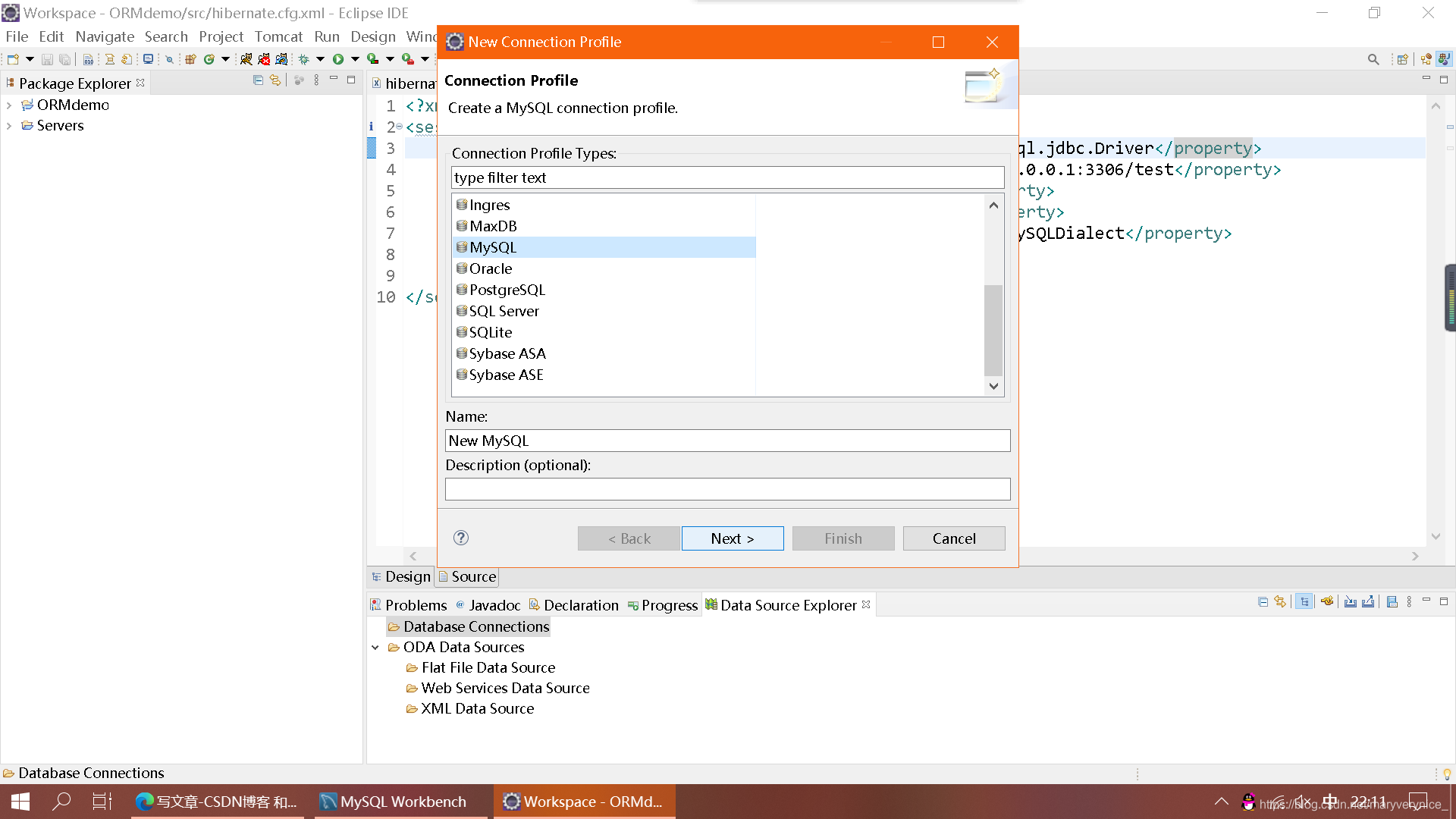
Task: Close the Package Explorer tab
Action: point(140,83)
